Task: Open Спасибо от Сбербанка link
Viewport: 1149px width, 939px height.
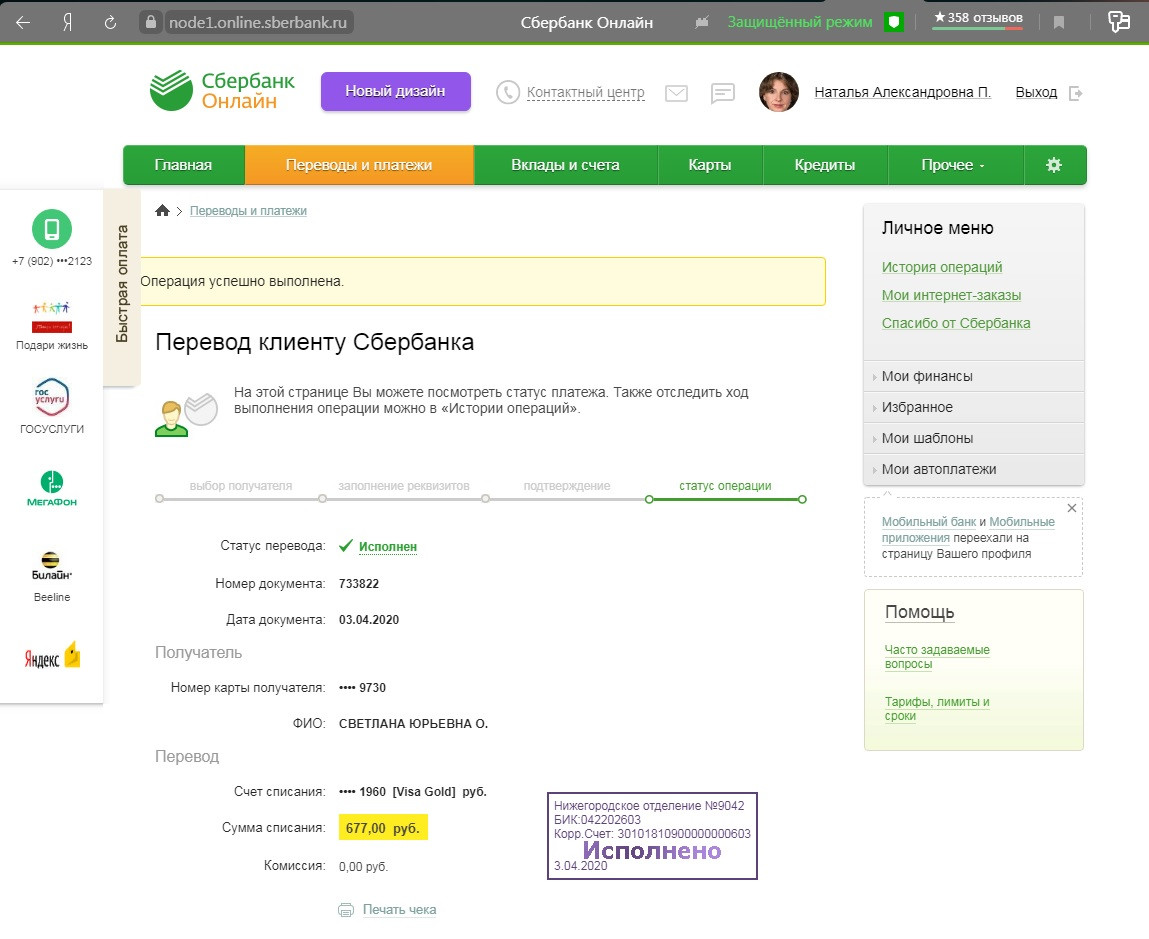Action: pyautogui.click(x=956, y=323)
